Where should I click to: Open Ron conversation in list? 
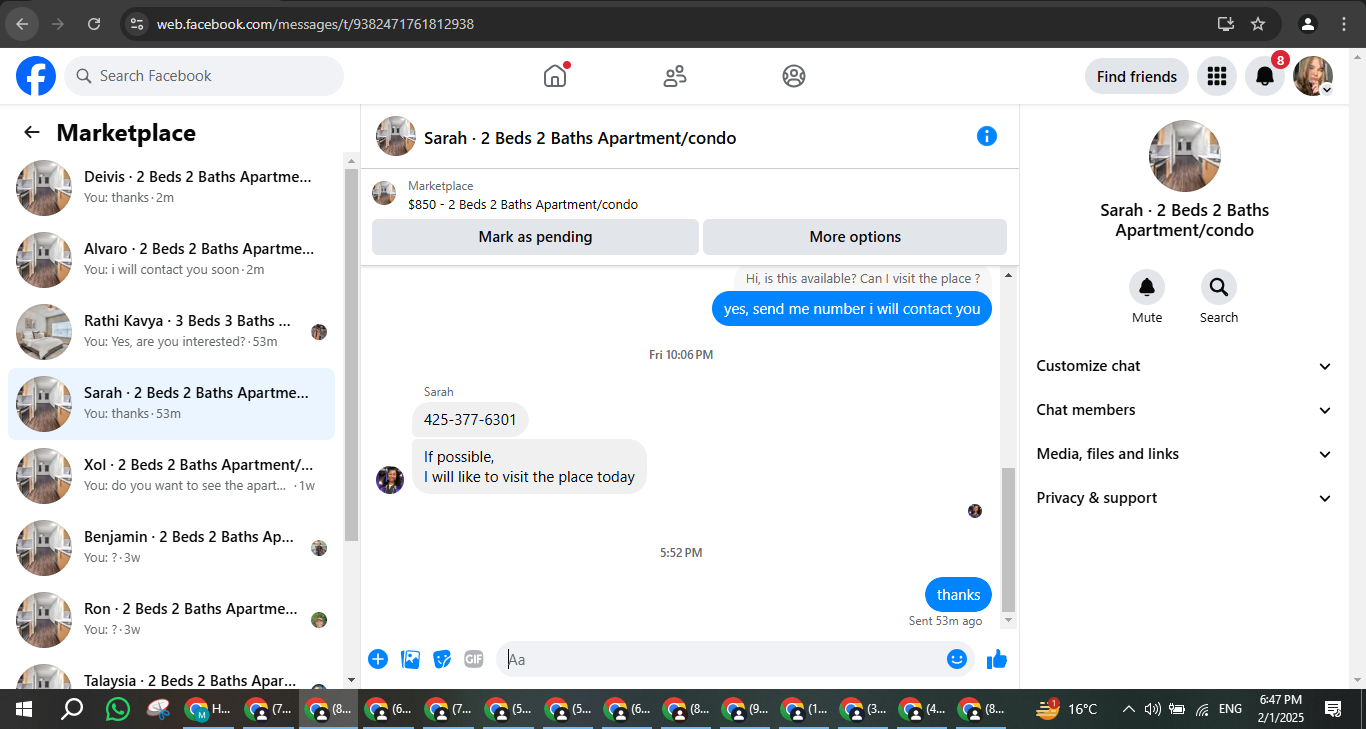(172, 619)
